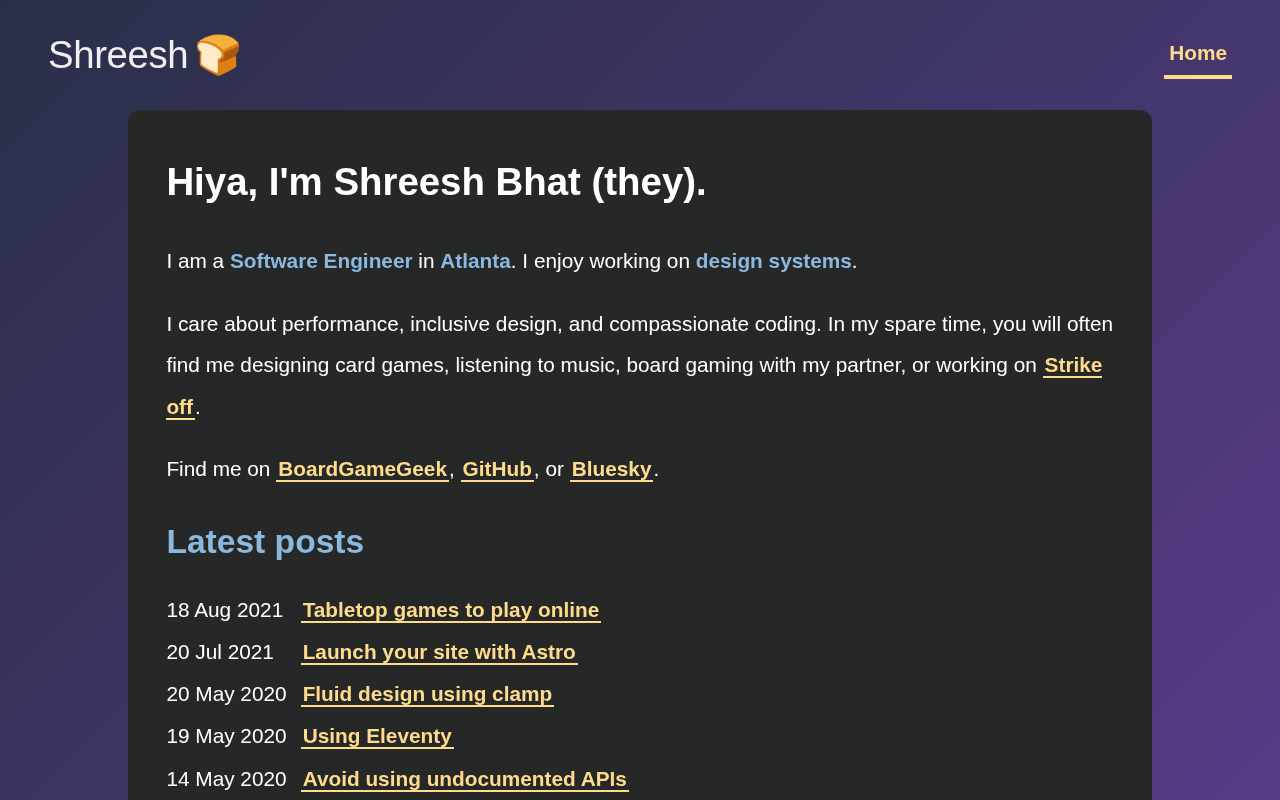This screenshot has width=1280, height=800.
Task: Click the 20 Jul 2021 date
Action: tap(220, 652)
